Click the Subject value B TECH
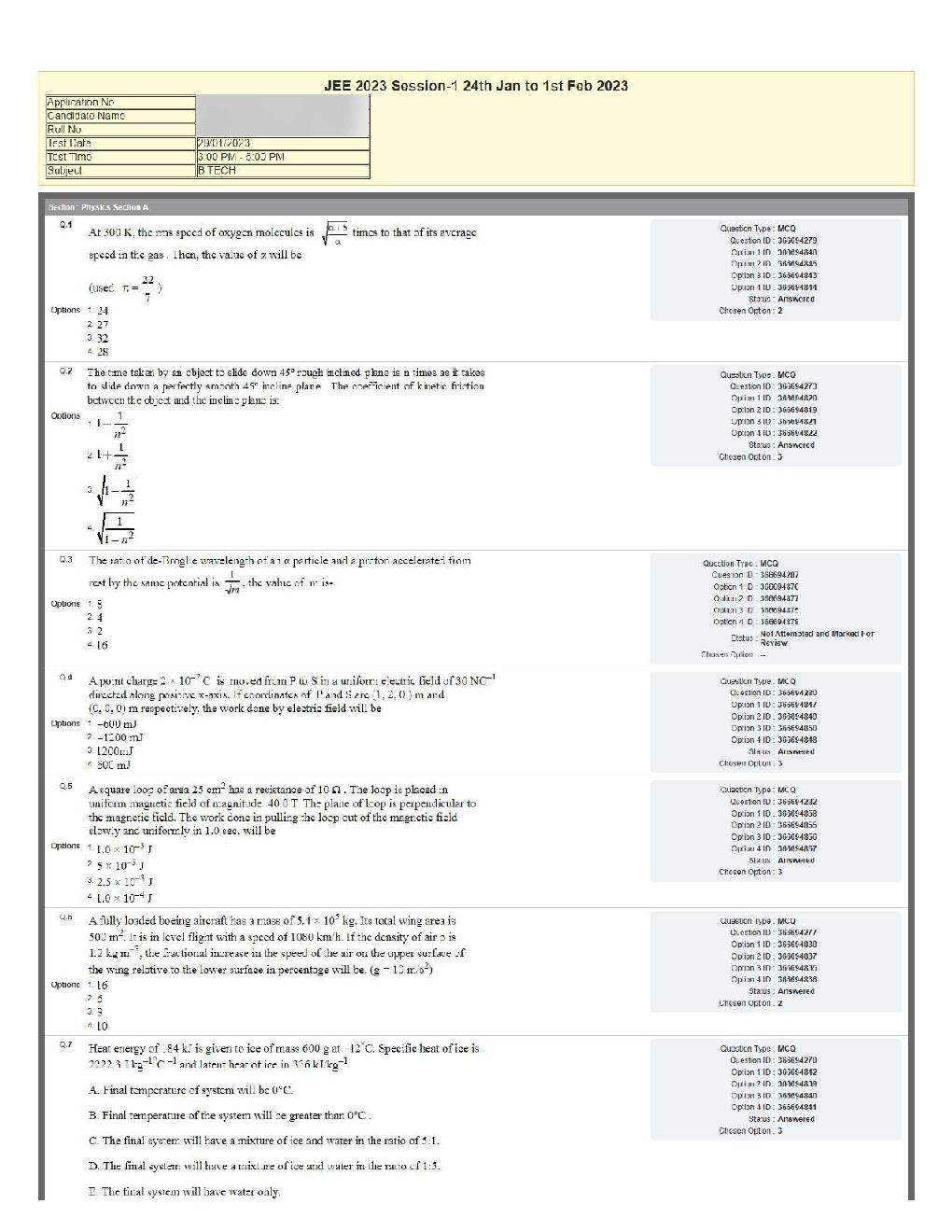The height and width of the screenshot is (1232, 952). coord(217,171)
